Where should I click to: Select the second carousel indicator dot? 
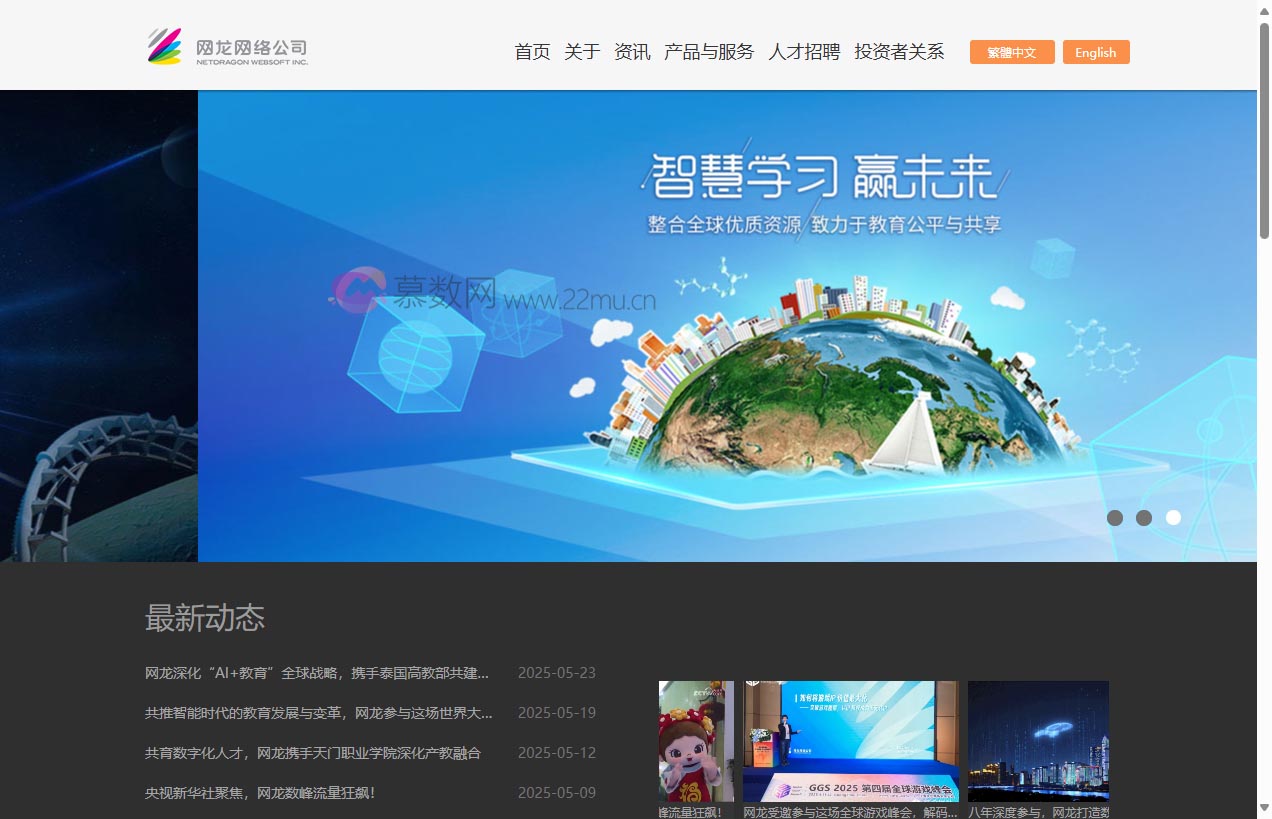[x=1144, y=518]
